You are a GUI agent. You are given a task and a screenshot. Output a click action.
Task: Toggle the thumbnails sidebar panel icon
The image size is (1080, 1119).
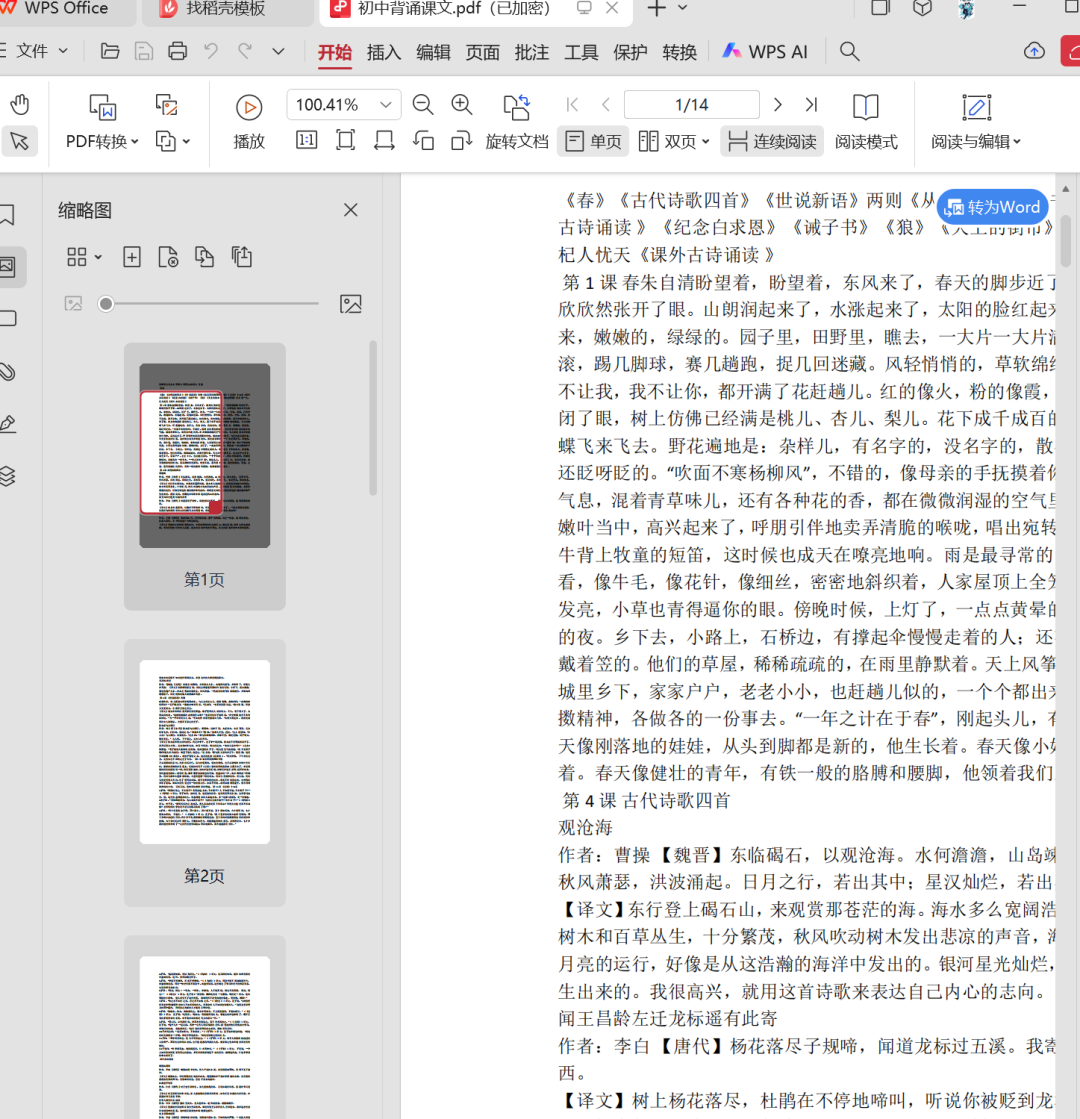tap(9, 266)
